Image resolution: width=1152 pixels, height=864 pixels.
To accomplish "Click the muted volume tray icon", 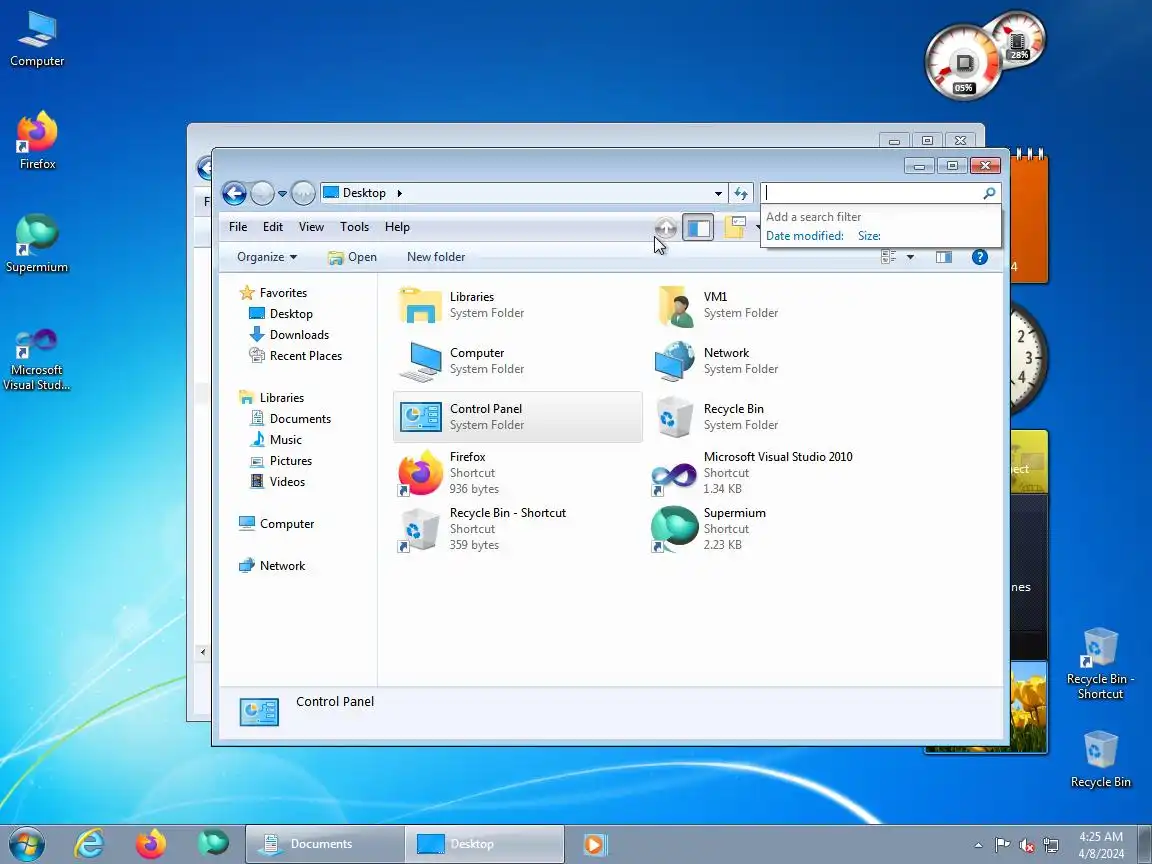I will pos(1027,846).
